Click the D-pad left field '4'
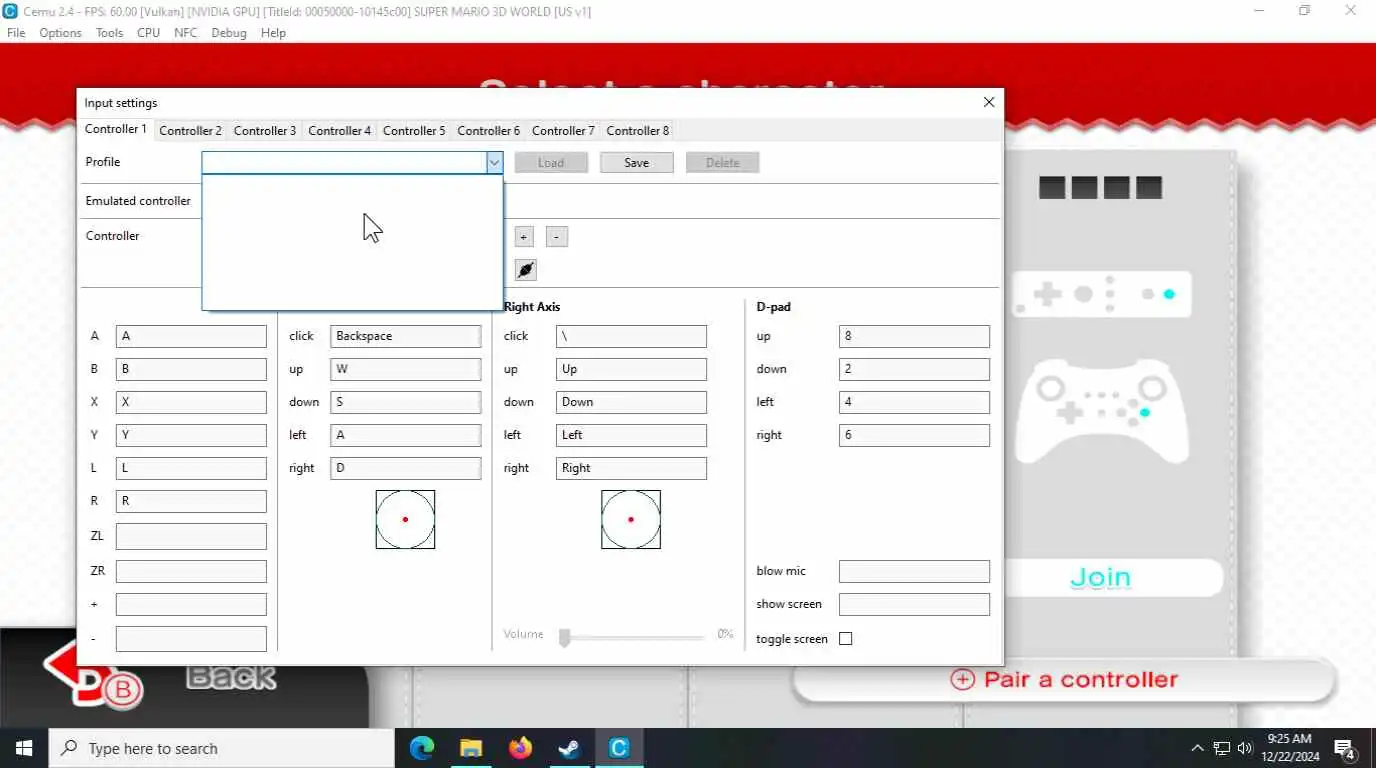Image resolution: width=1376 pixels, height=768 pixels. click(x=914, y=402)
